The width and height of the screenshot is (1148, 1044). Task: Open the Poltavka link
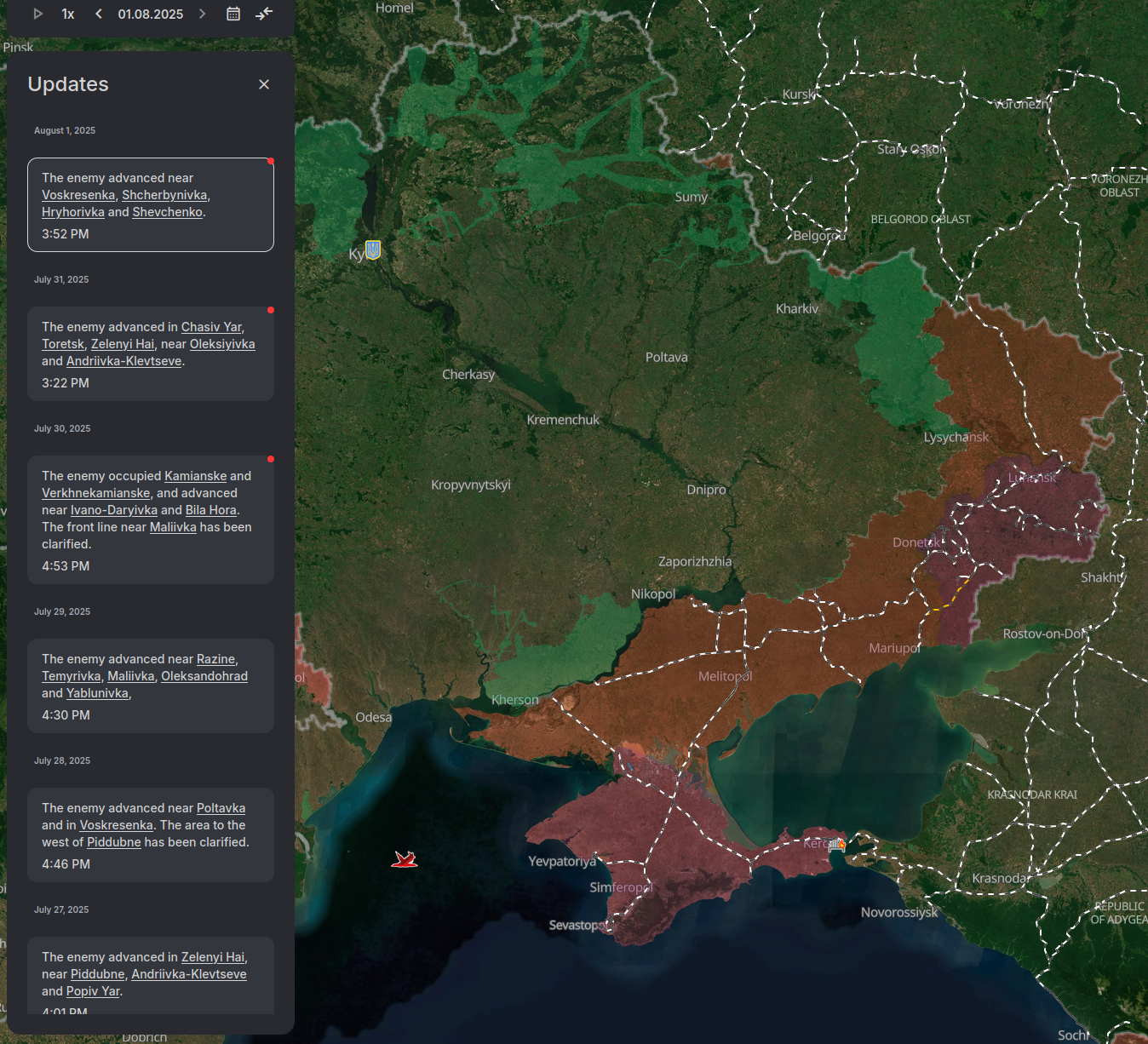221,808
